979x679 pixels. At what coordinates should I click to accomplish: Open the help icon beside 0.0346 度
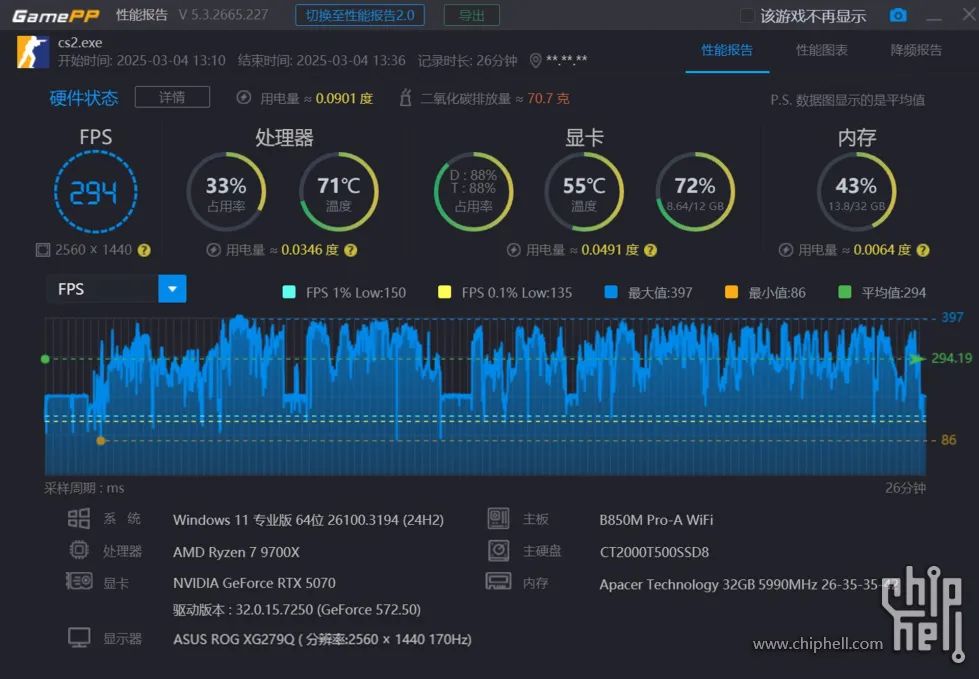[351, 250]
